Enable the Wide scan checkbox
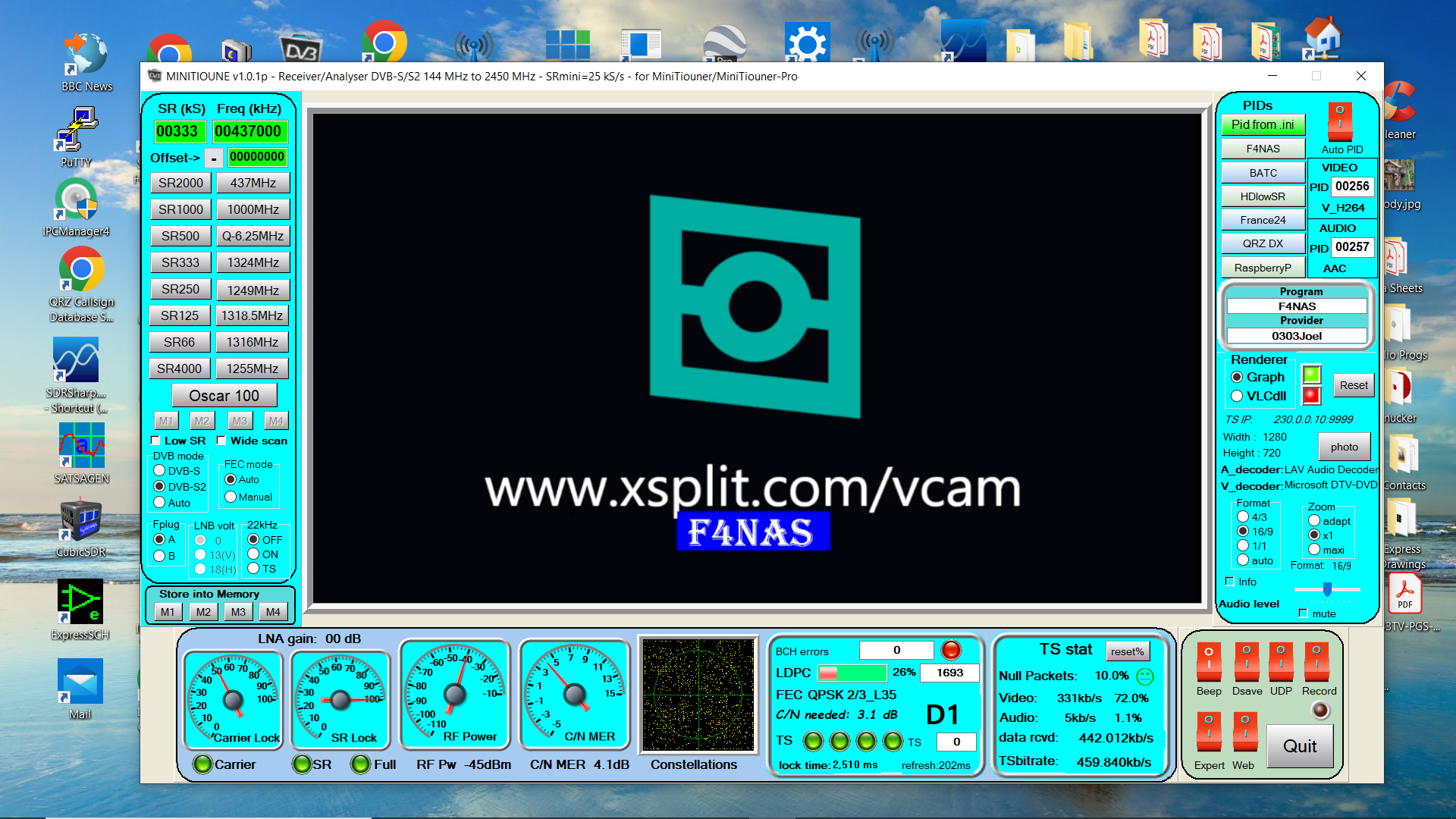The height and width of the screenshot is (819, 1456). pyautogui.click(x=221, y=441)
